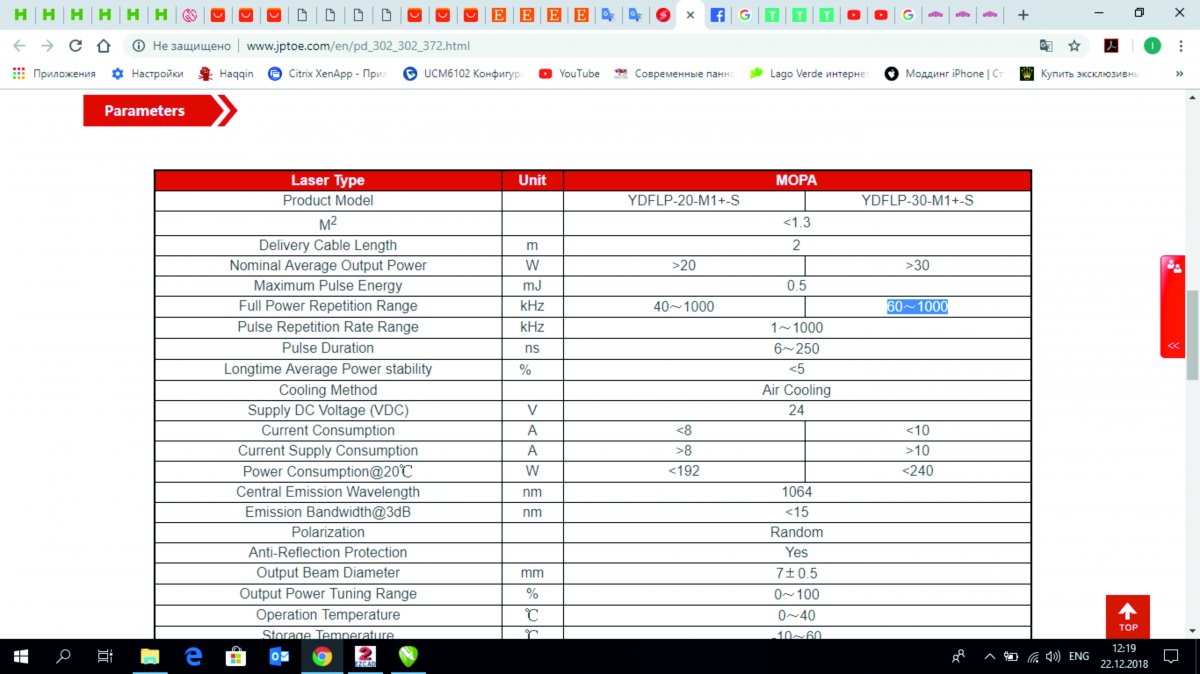
Task: Open the Adobe Acrobat extension icon
Action: click(1111, 46)
